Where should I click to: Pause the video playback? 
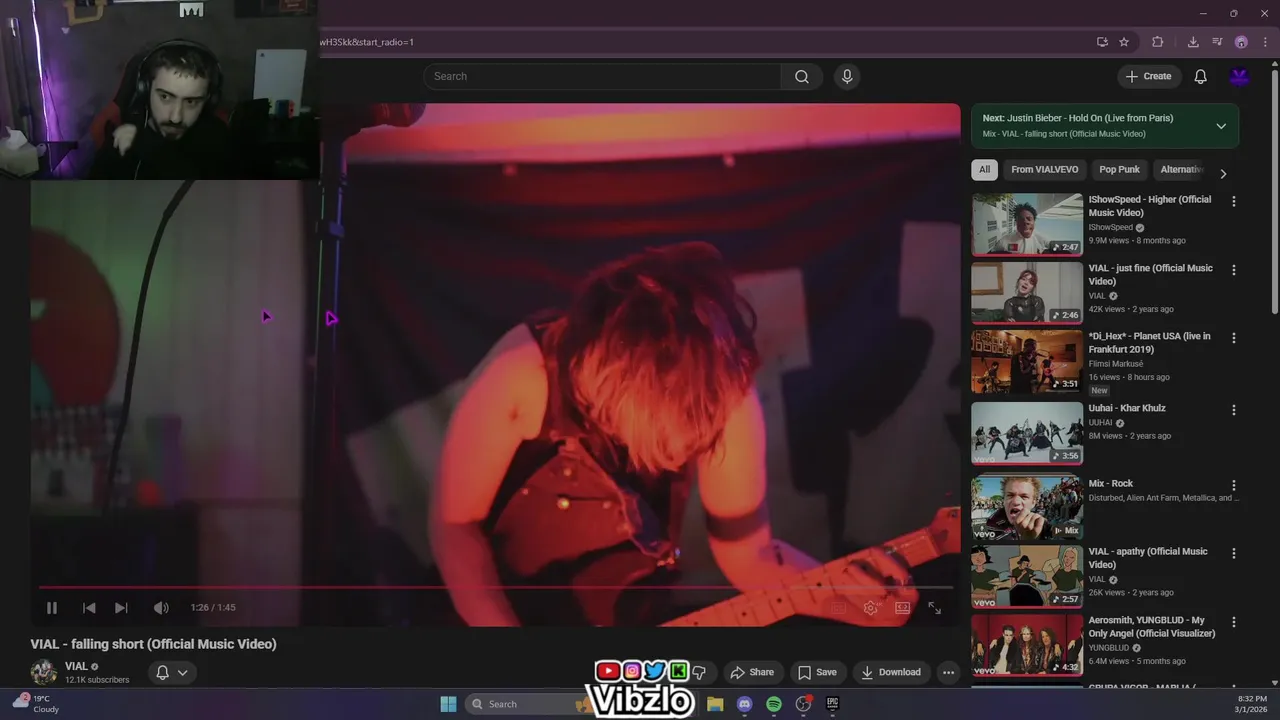coord(52,608)
